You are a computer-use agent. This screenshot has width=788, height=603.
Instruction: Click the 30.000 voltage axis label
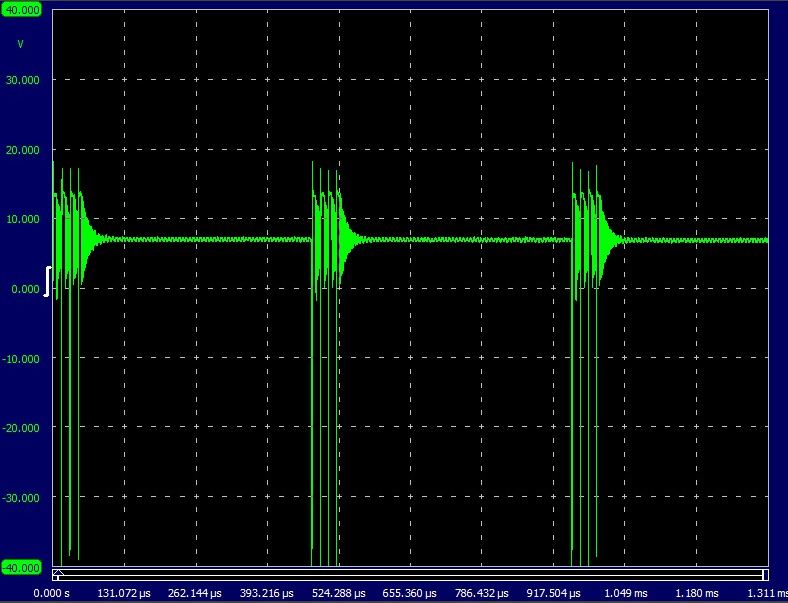[22, 80]
